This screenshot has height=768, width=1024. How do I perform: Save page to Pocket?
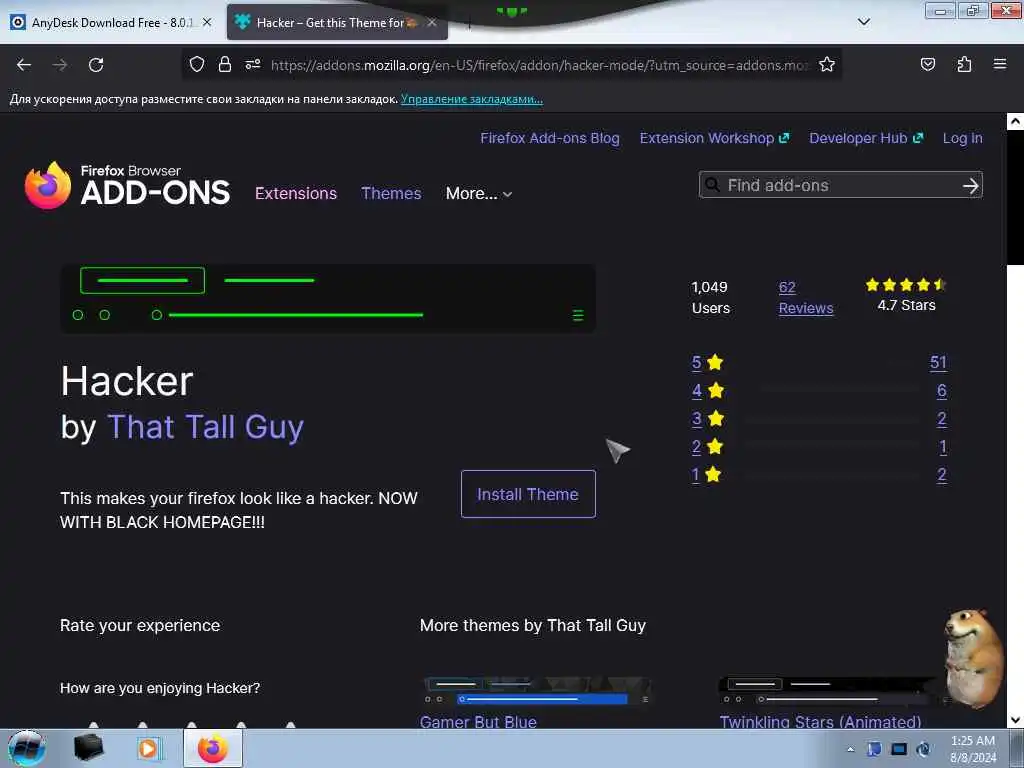click(928, 64)
